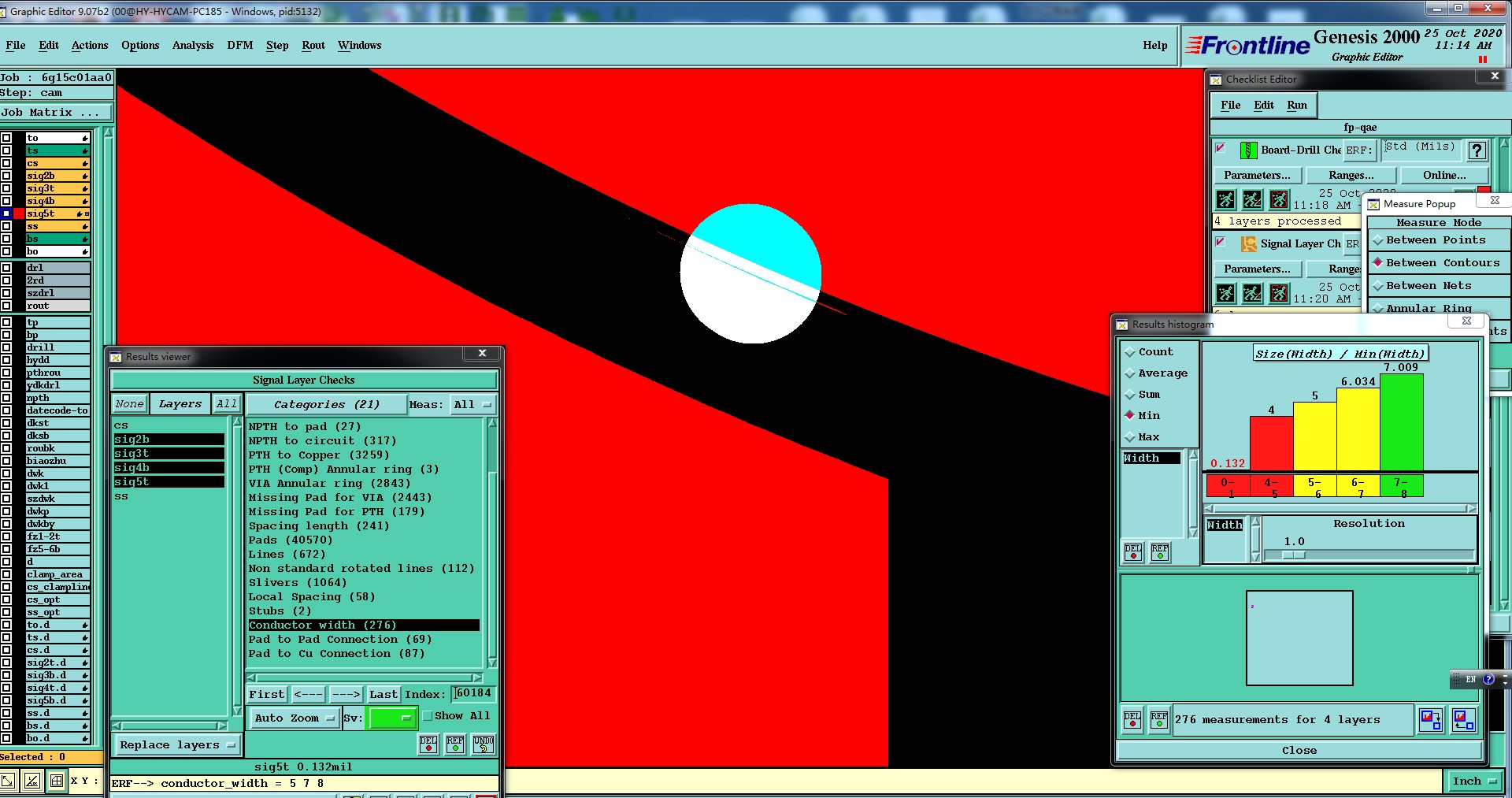Select Max histogram option
The width and height of the screenshot is (1512, 798).
click(x=1130, y=437)
